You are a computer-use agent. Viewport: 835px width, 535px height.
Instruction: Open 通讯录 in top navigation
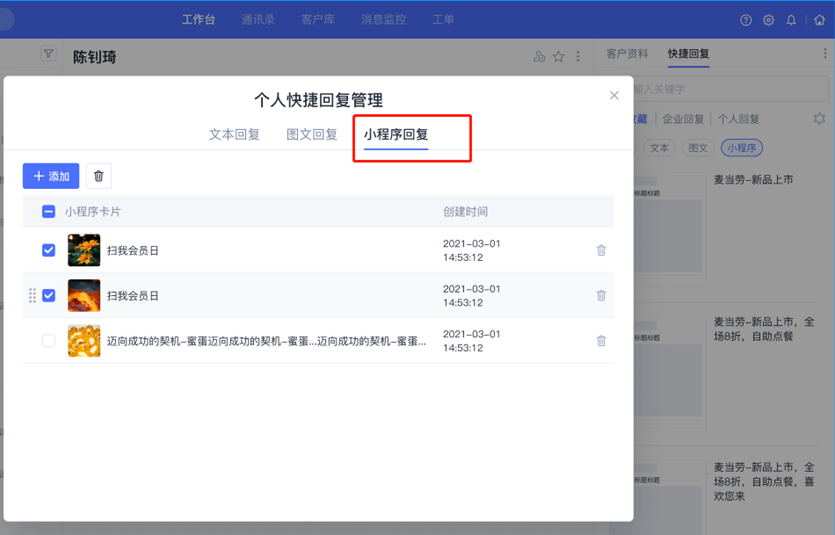tap(258, 20)
